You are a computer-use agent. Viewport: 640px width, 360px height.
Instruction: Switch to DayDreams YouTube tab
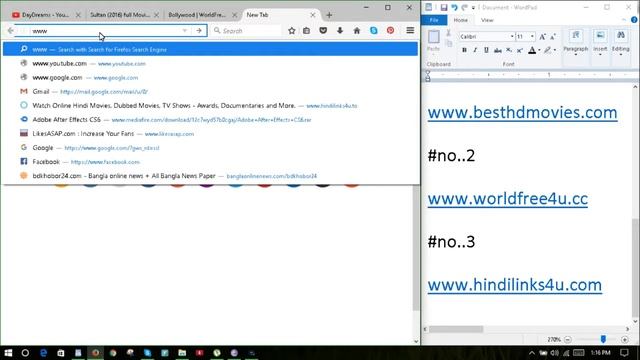[x=46, y=15]
